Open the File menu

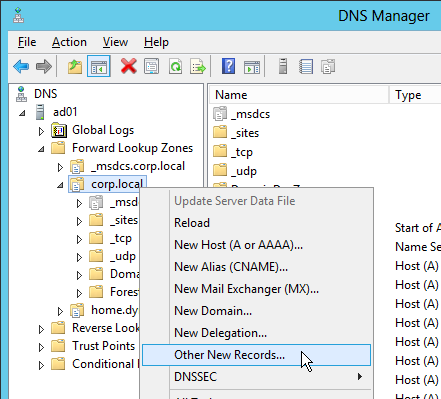coord(27,42)
